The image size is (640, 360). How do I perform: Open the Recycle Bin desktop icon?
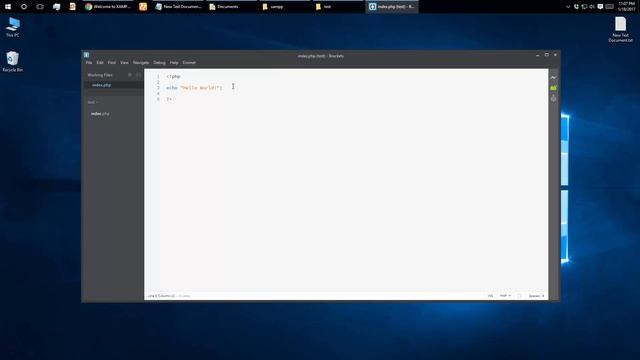[x=13, y=62]
